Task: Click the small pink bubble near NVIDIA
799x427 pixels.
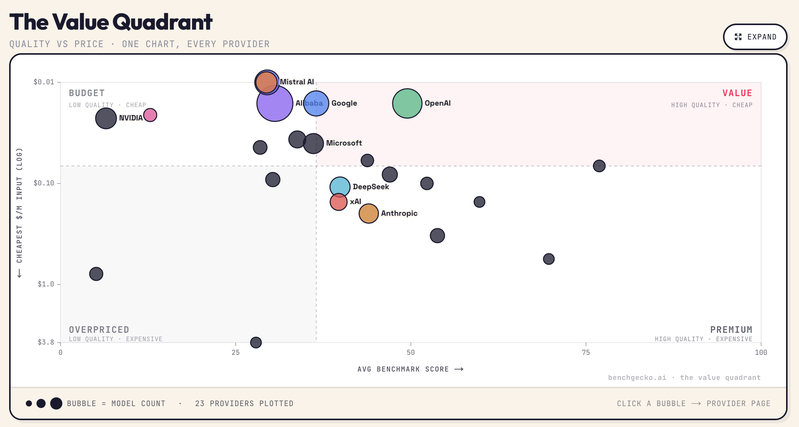Action: tap(150, 115)
